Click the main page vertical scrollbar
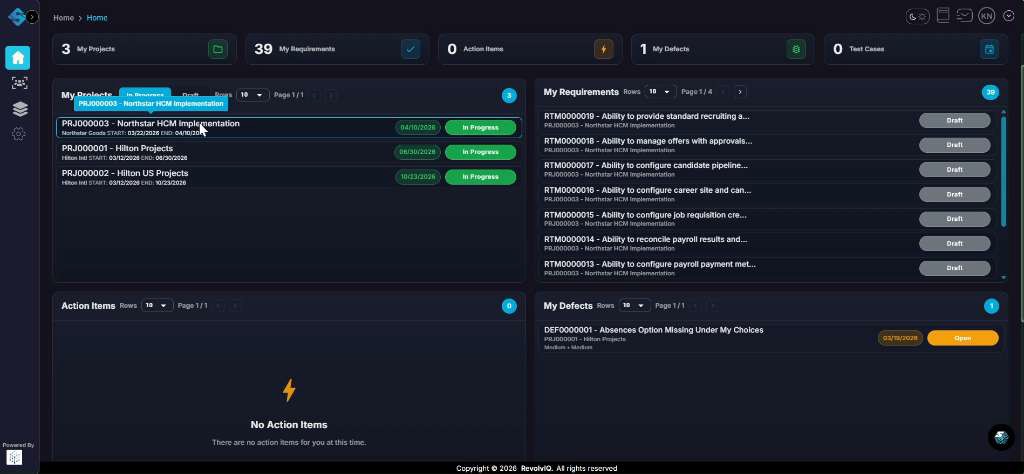Viewport: 1024px width, 474px height. point(1021,193)
